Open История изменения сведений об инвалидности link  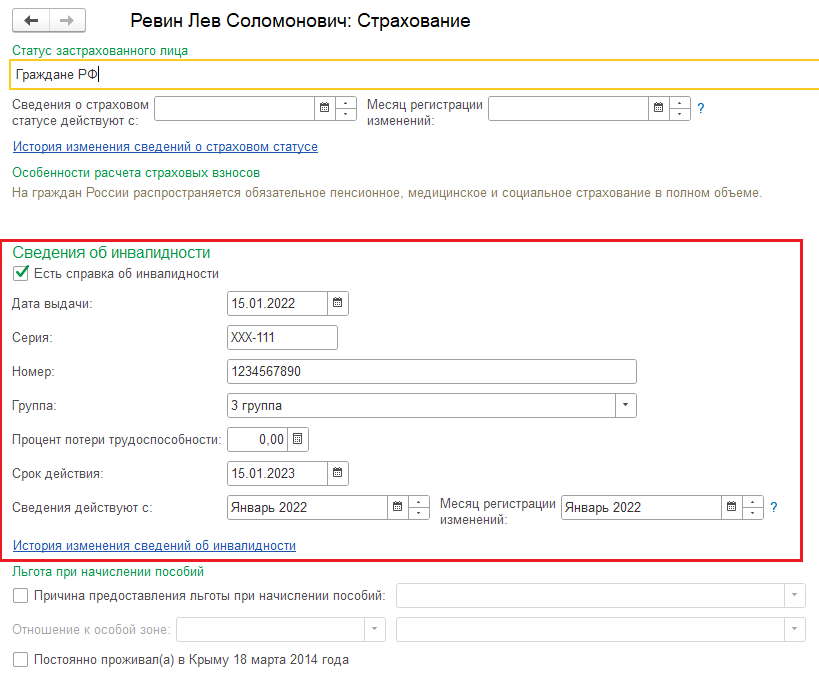click(x=154, y=545)
